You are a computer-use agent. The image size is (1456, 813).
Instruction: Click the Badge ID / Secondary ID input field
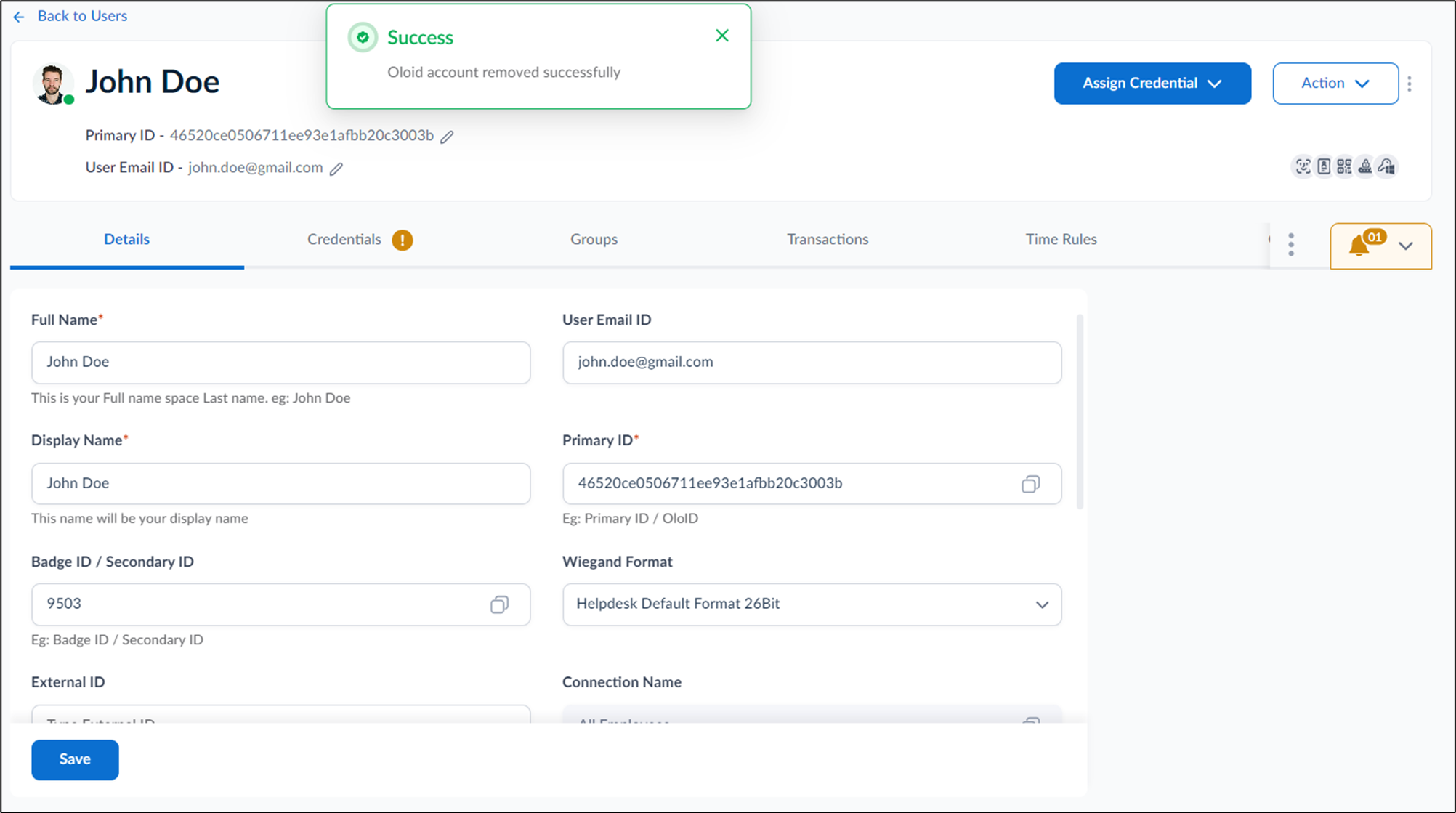coord(280,604)
